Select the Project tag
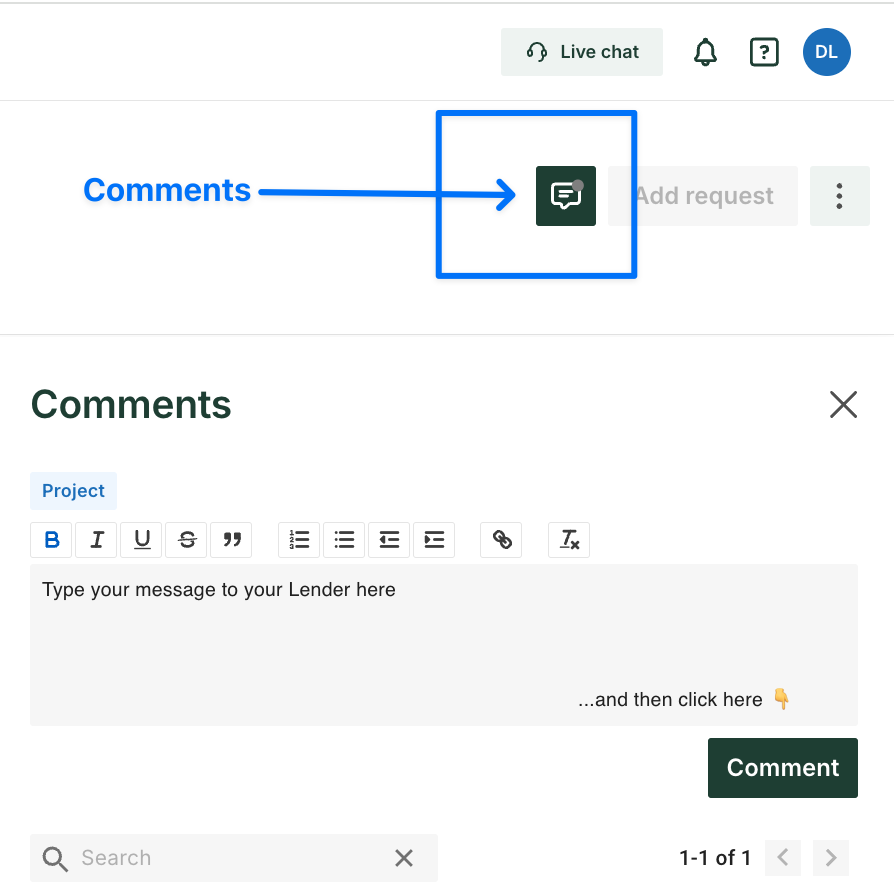Image resolution: width=894 pixels, height=892 pixels. (x=73, y=491)
